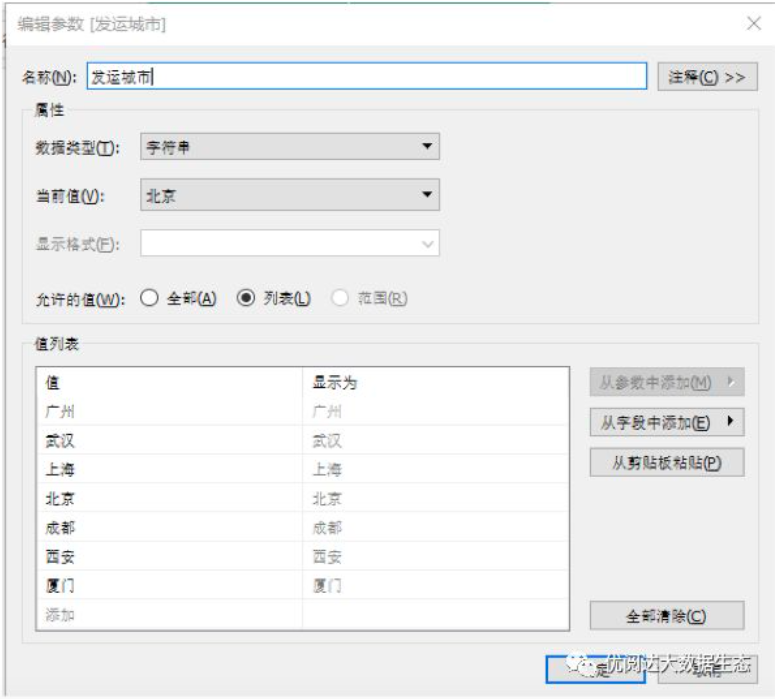This screenshot has width=775, height=699.
Task: Open the 数据类型 dropdown
Action: coord(289,147)
